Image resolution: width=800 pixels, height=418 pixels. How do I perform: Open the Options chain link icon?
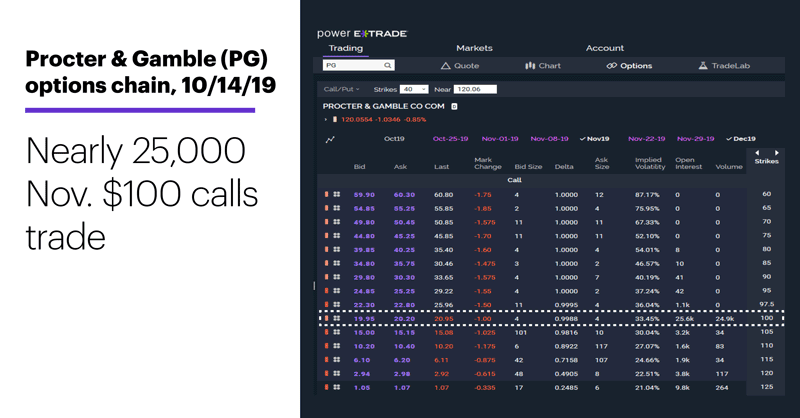[611, 66]
